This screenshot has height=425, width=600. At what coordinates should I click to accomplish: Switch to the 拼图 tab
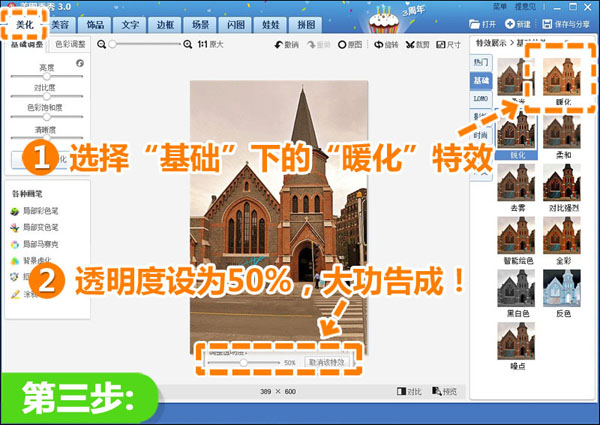(x=306, y=25)
